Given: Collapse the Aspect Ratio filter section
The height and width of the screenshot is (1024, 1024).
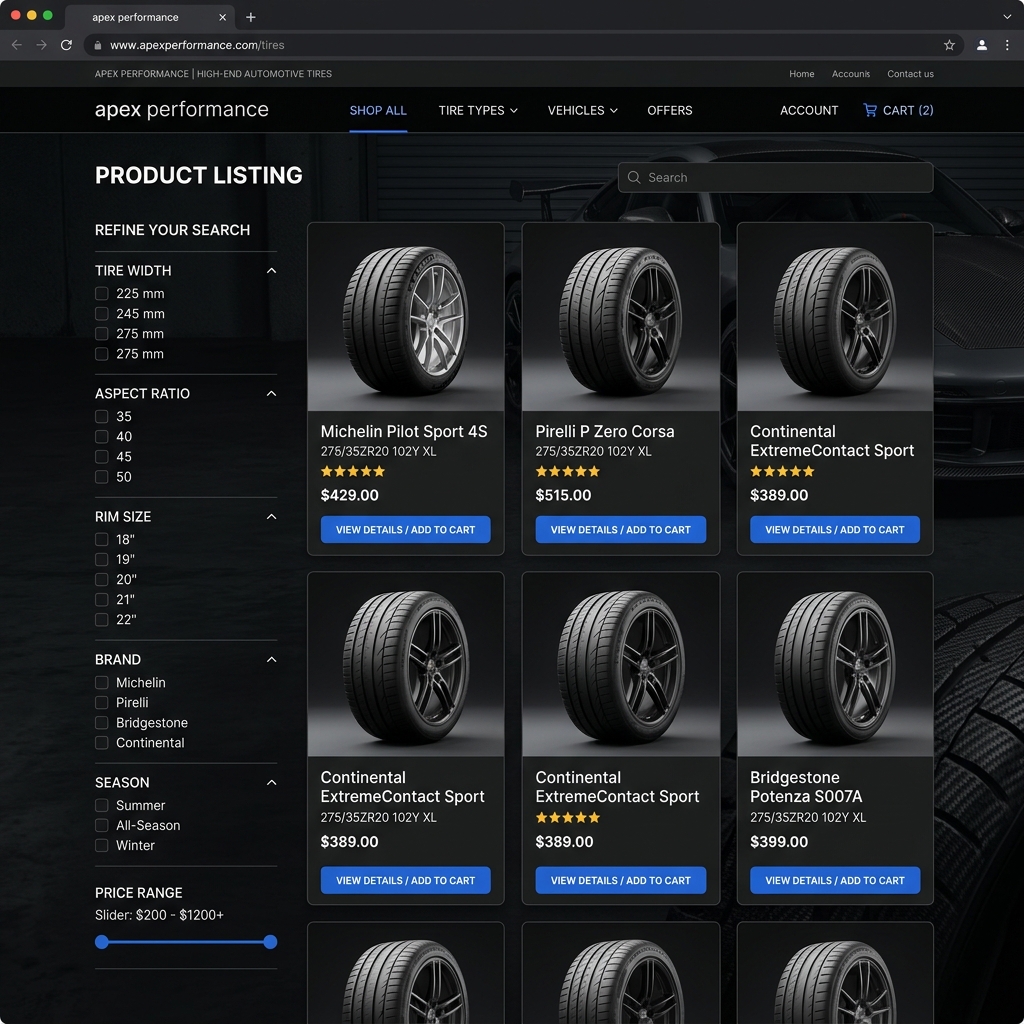Looking at the screenshot, I should pyautogui.click(x=271, y=393).
